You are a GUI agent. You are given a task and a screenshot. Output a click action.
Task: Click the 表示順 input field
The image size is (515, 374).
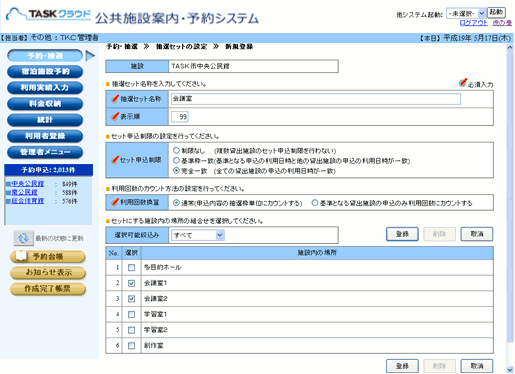pyautogui.click(x=180, y=117)
